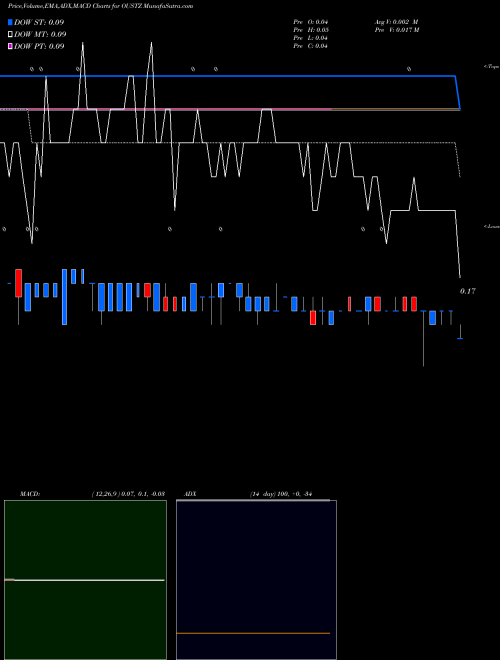Click the 'Avg V: 0.002 M' volume text

point(396,22)
